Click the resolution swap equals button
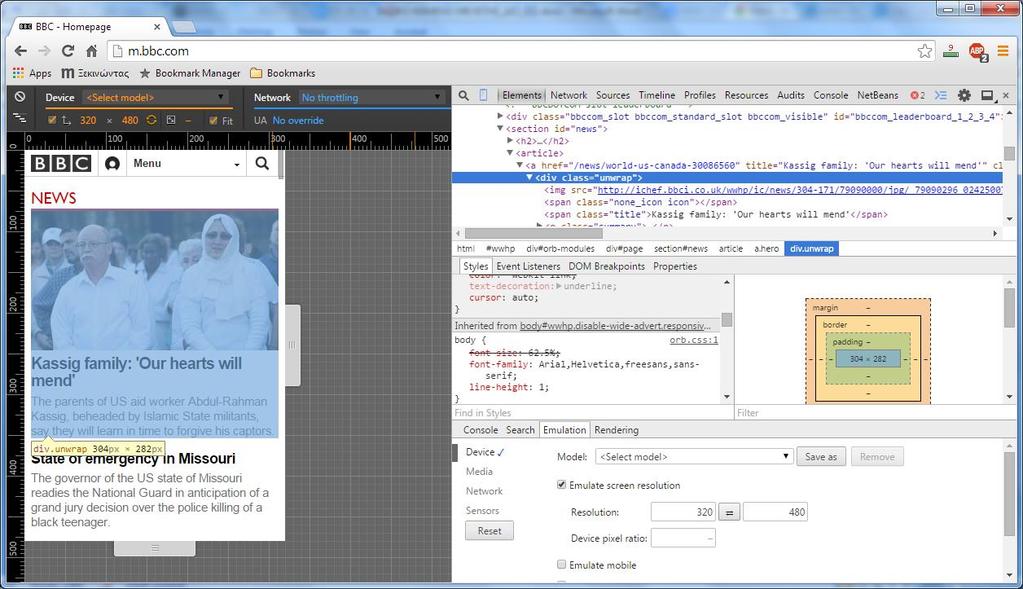The width and height of the screenshot is (1023, 589). click(x=729, y=513)
